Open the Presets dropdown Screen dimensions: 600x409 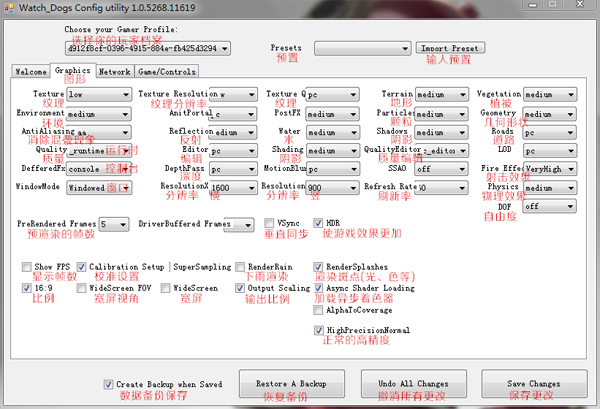coord(362,49)
